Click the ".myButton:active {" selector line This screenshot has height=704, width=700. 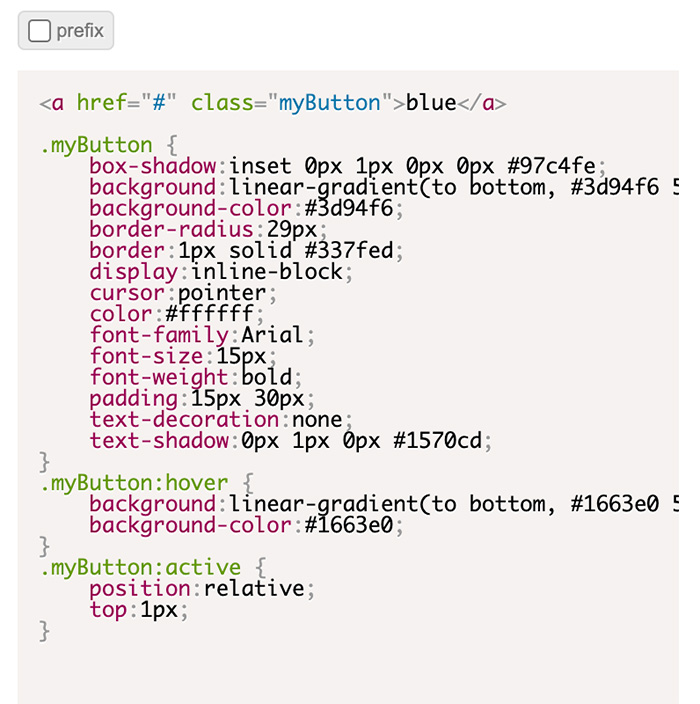tap(153, 568)
